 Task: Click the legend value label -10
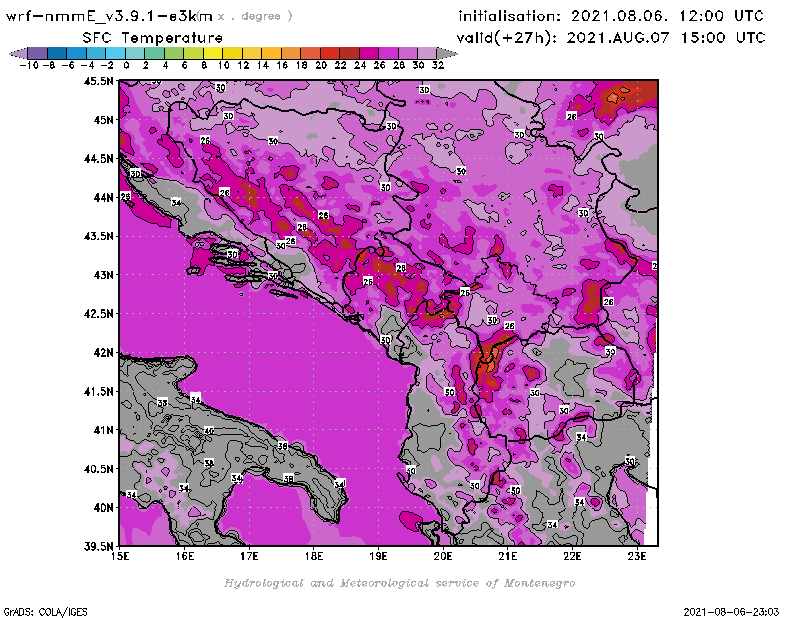point(29,66)
